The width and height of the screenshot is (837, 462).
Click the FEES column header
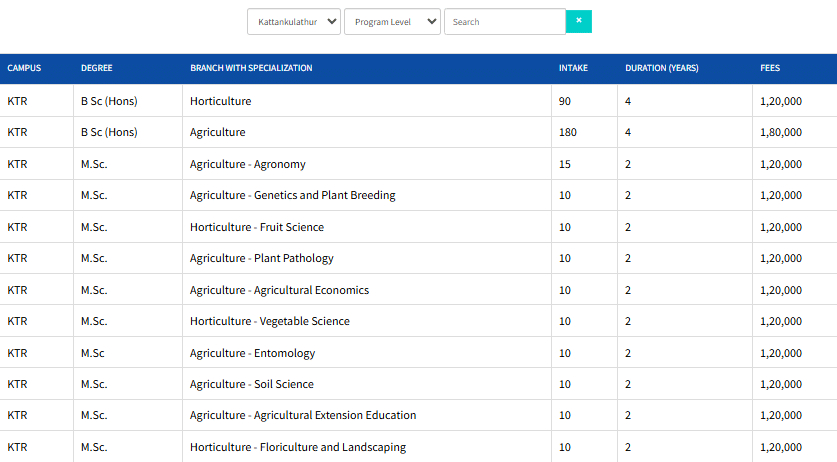pyautogui.click(x=770, y=68)
